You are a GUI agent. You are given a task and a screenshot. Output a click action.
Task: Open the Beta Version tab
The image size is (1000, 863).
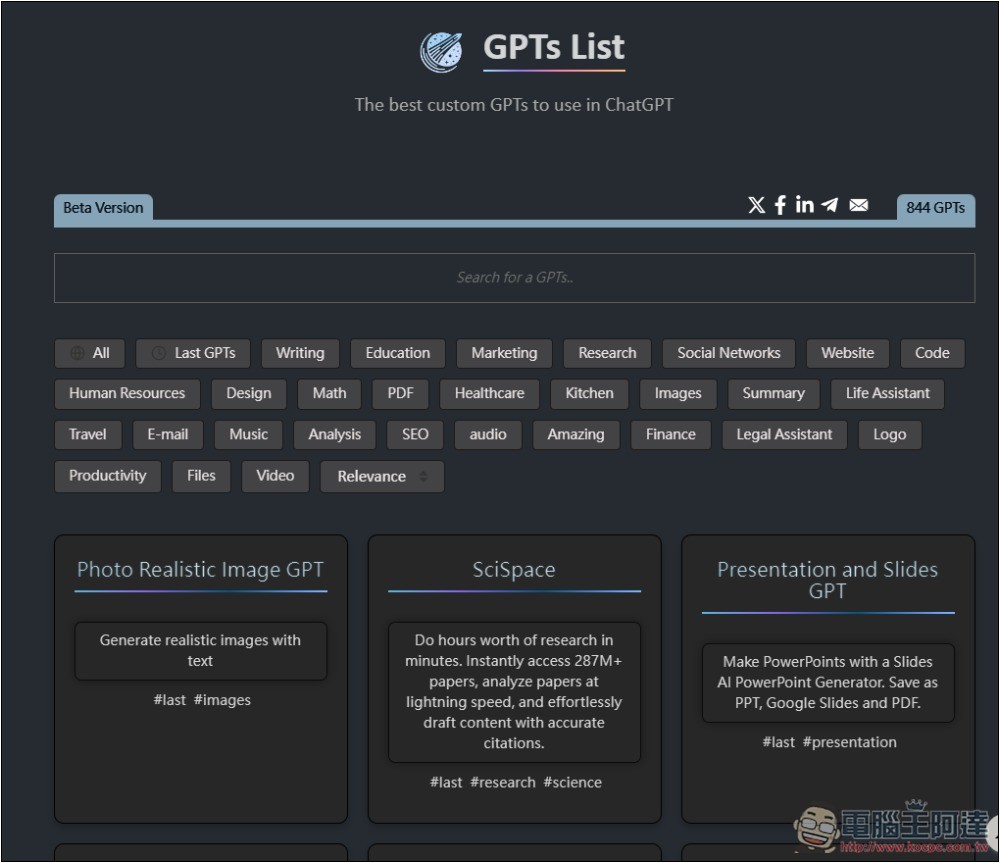103,208
